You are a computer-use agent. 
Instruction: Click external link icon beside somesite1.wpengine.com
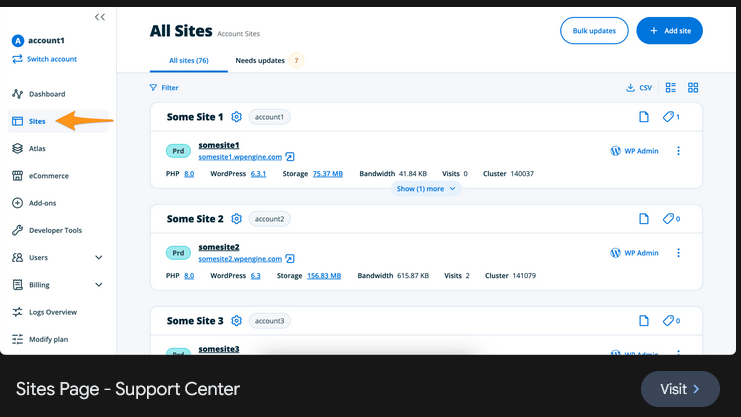(290, 157)
